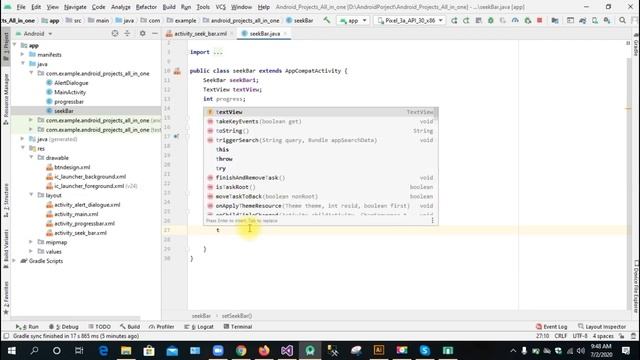Screen dimensions: 640x360
Task: Open the Microsoft Edge taskbar icon
Action: 103,351
